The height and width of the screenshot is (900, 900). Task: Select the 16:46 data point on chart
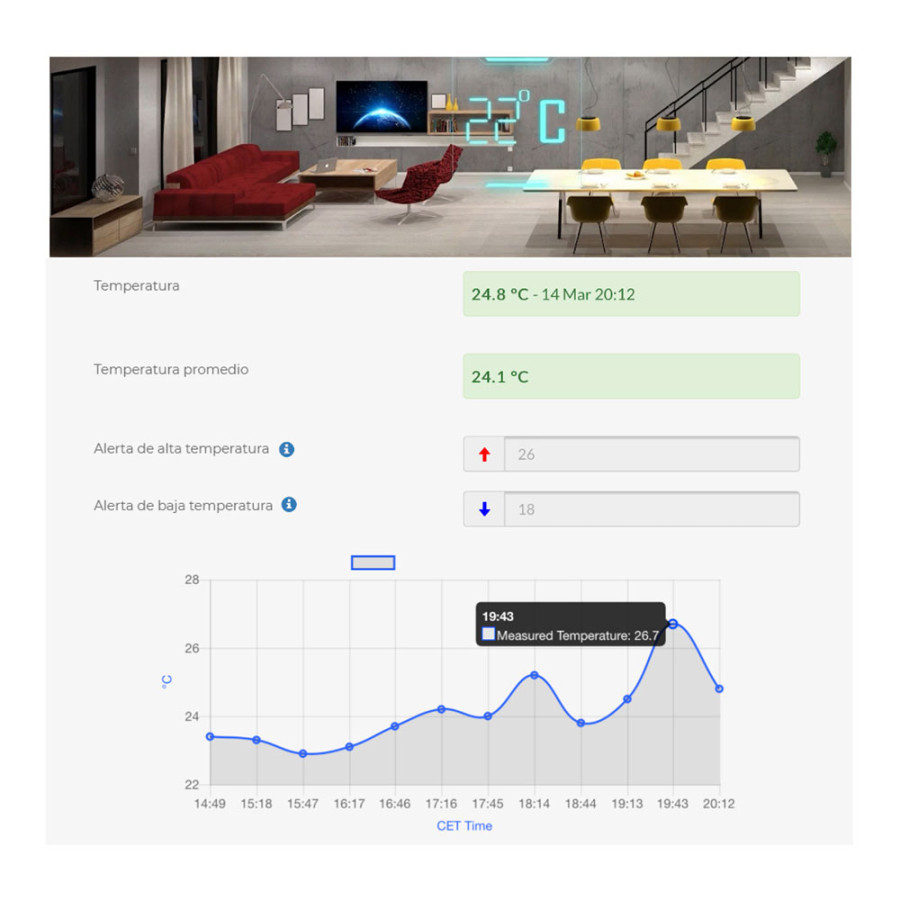(x=395, y=726)
